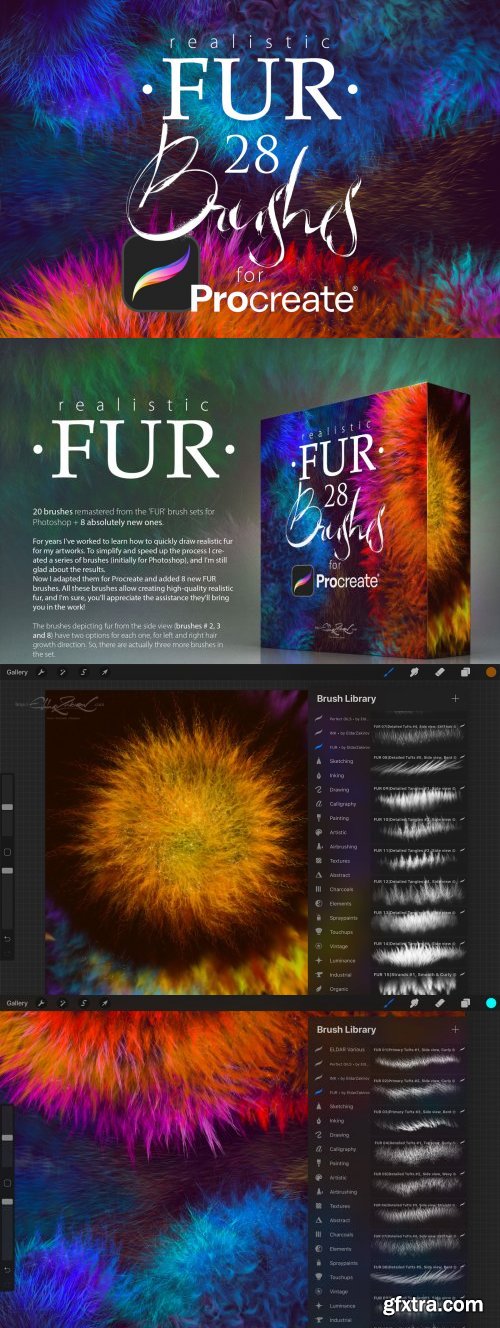Image resolution: width=500 pixels, height=1328 pixels.
Task: Add new brush with plus in orange-swatch screenshot
Action: (x=455, y=698)
